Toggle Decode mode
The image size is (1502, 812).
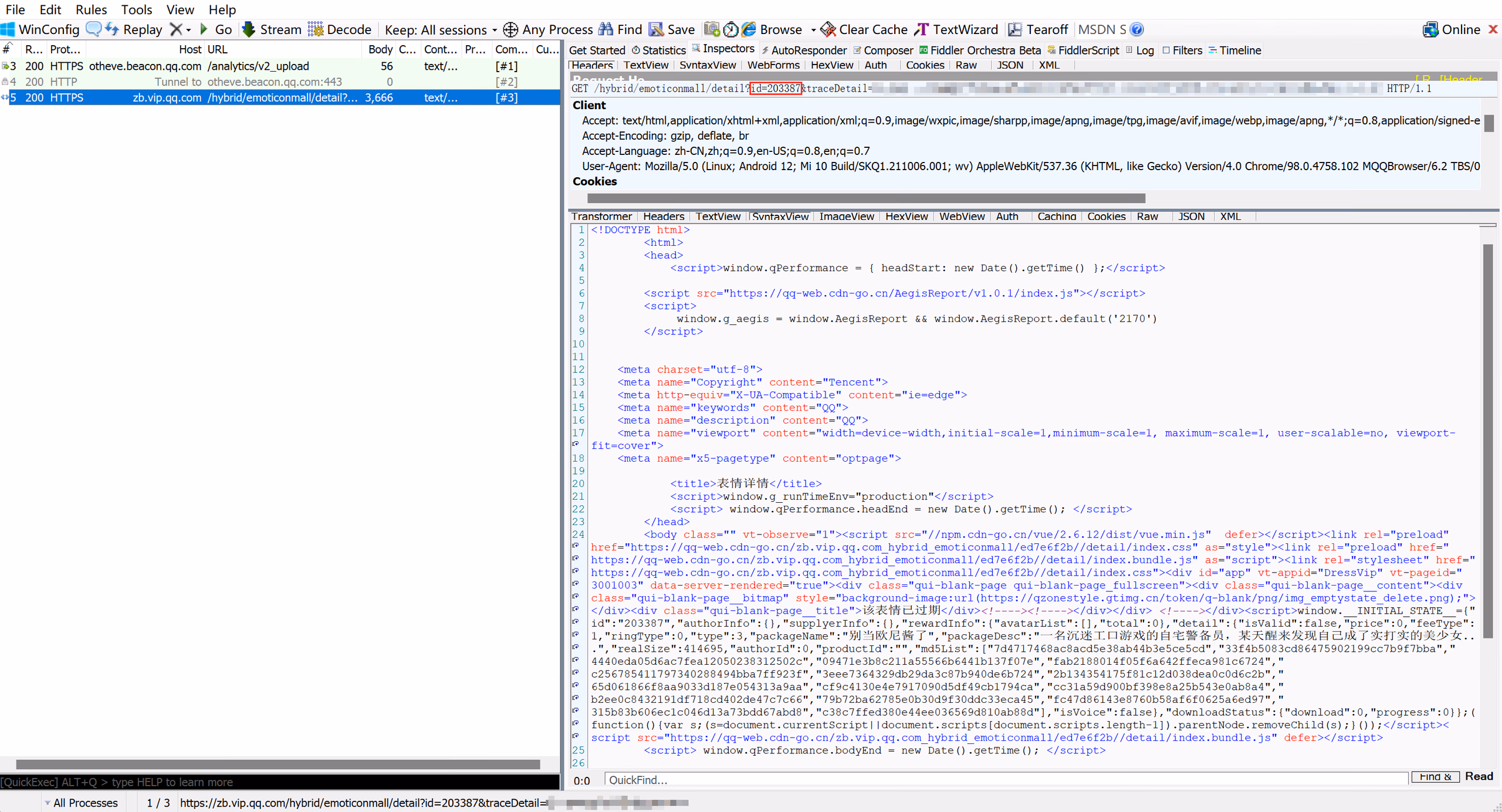(340, 29)
